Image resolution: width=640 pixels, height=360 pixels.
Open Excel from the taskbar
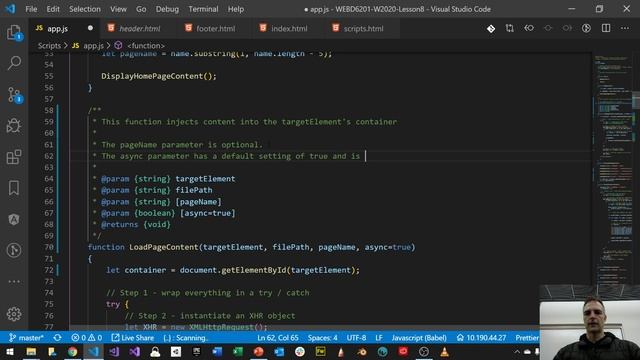point(238,351)
